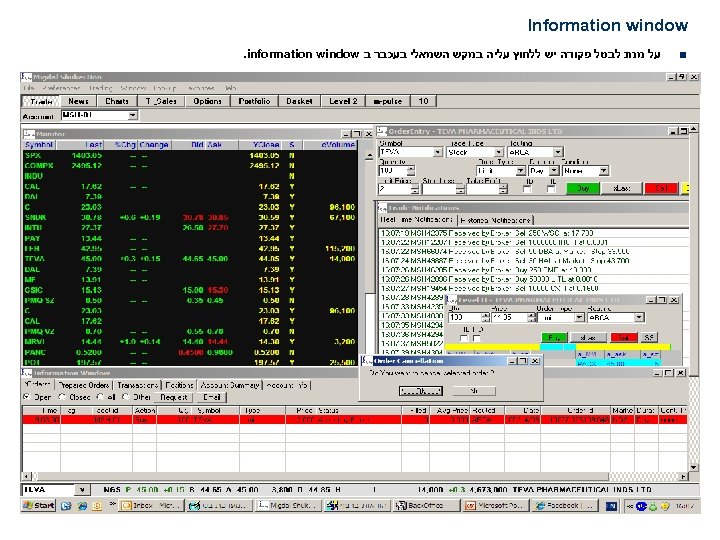The image size is (720, 540).
Task: Open the Prepared Orders tab
Action: 84,385
